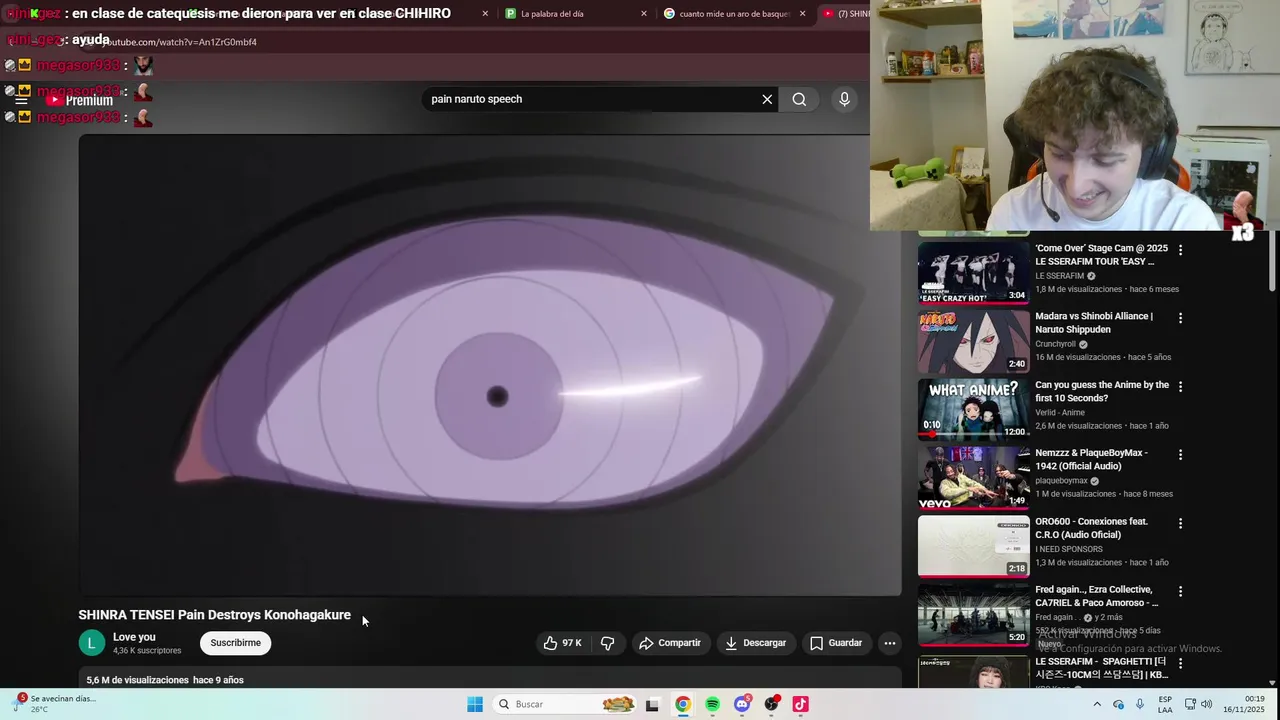
Task: Click the system tray microphone icon
Action: click(1140, 704)
